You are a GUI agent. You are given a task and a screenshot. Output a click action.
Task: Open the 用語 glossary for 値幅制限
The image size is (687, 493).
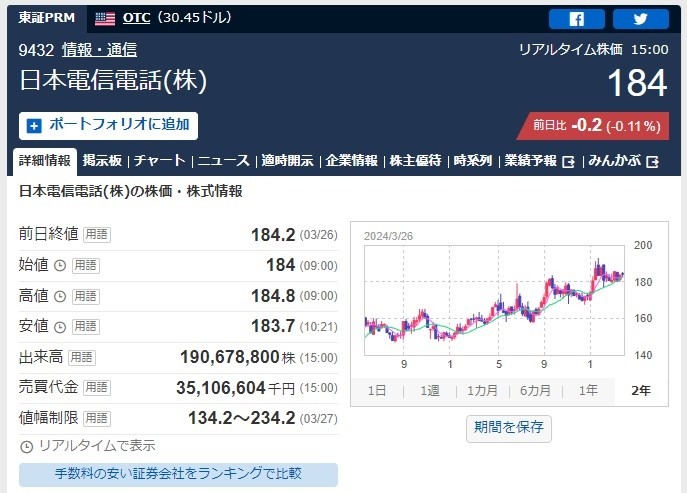coord(97,418)
